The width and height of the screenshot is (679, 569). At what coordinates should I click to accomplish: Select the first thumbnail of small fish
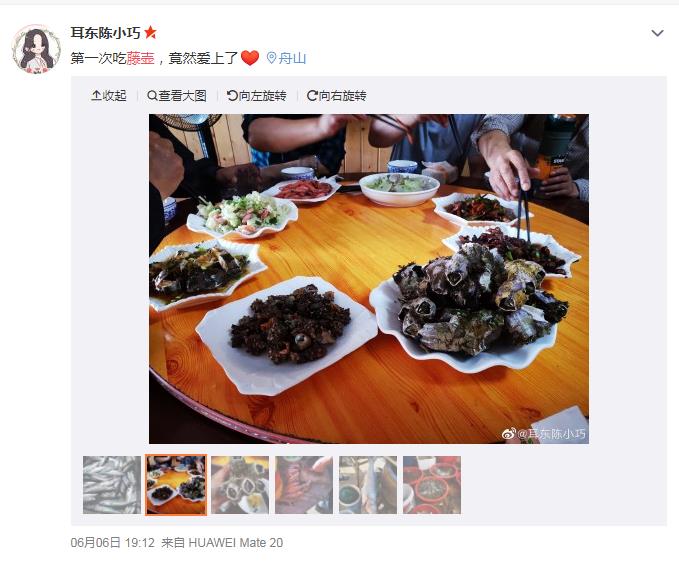click(x=112, y=485)
